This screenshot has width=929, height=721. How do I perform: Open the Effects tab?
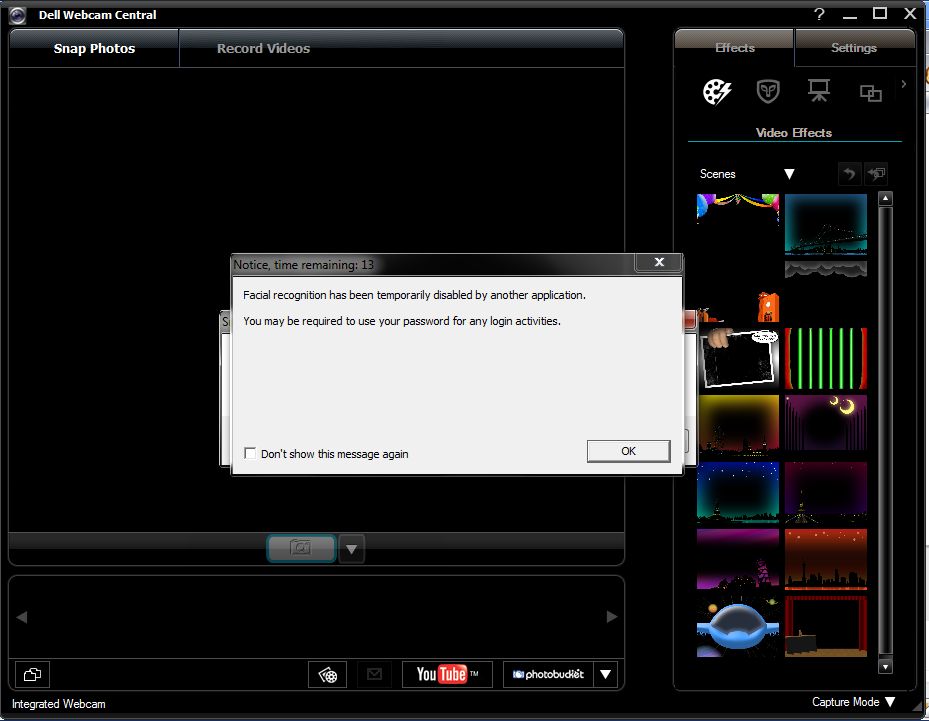pyautogui.click(x=735, y=48)
